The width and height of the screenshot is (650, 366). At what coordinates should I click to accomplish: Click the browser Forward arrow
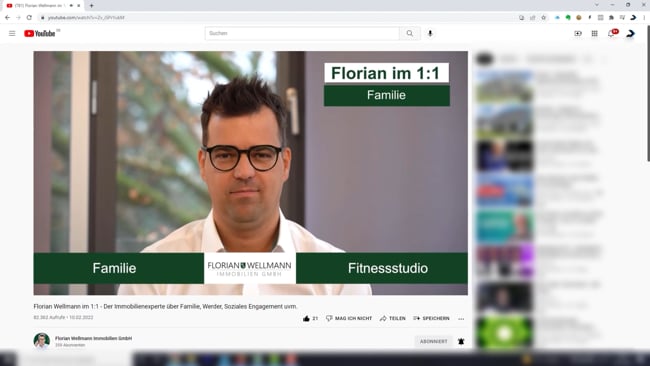[x=18, y=17]
